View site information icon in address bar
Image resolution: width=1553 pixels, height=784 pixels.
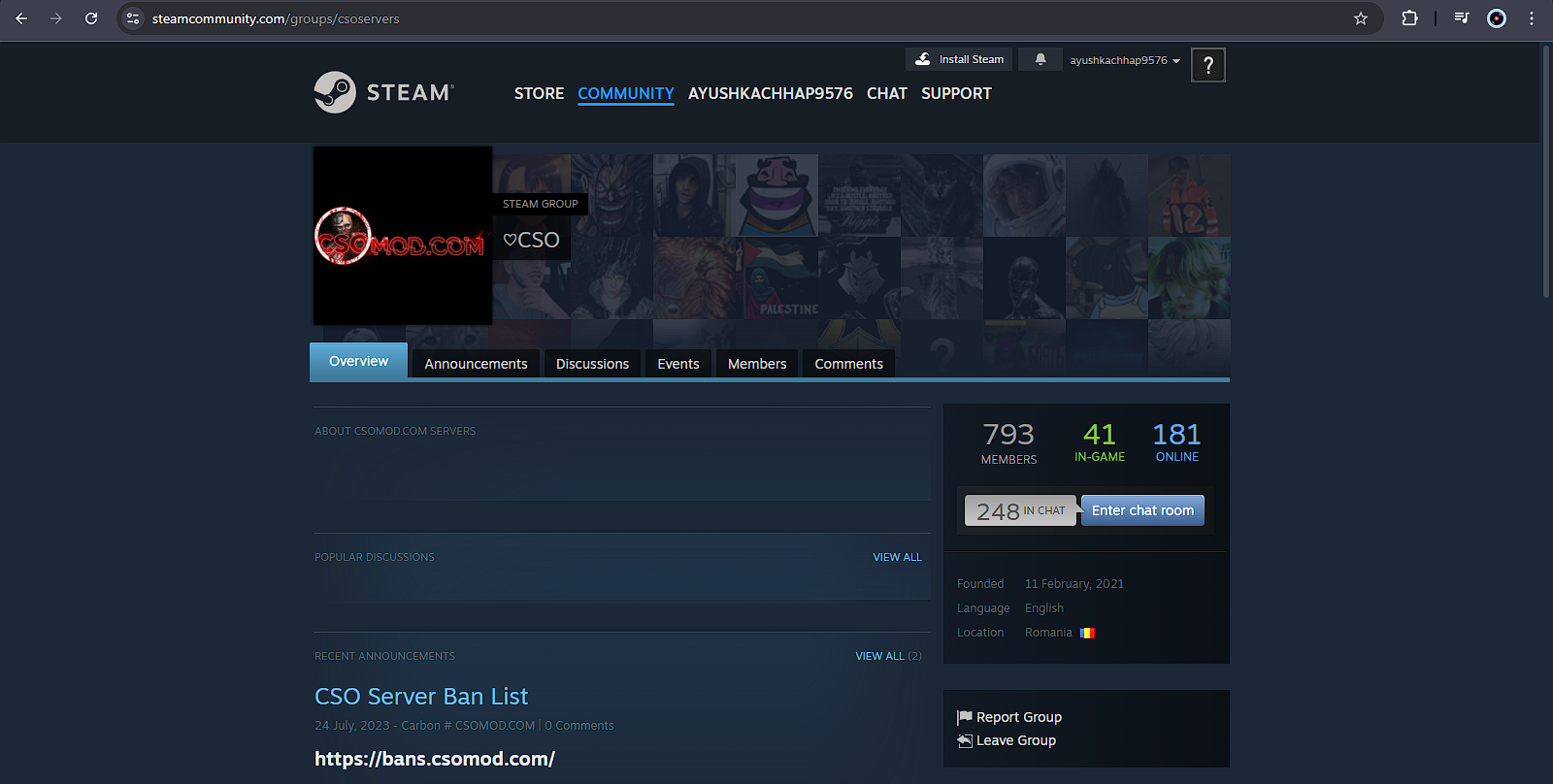(x=133, y=18)
